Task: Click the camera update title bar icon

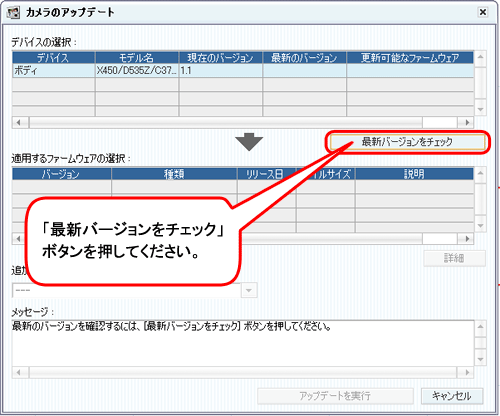Action: pos(14,13)
